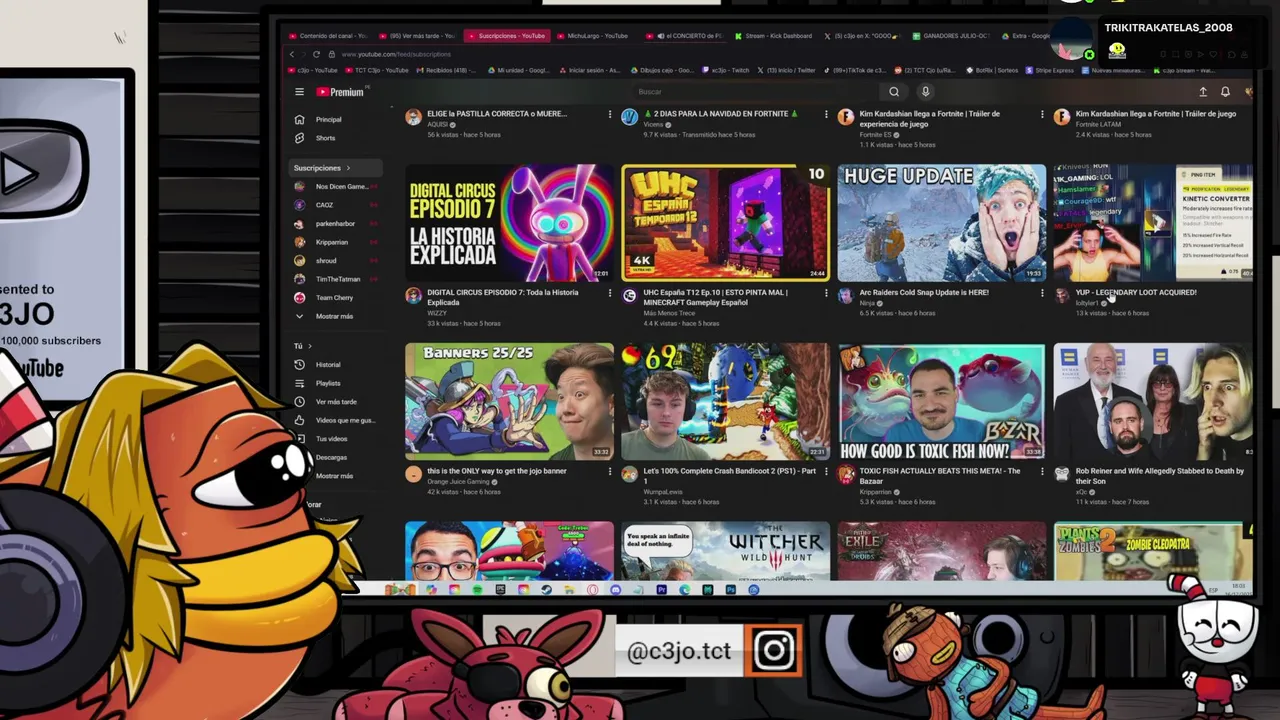Switch to MichuLargo - YouTube tab
This screenshot has height=720, width=1280.
pos(592,36)
